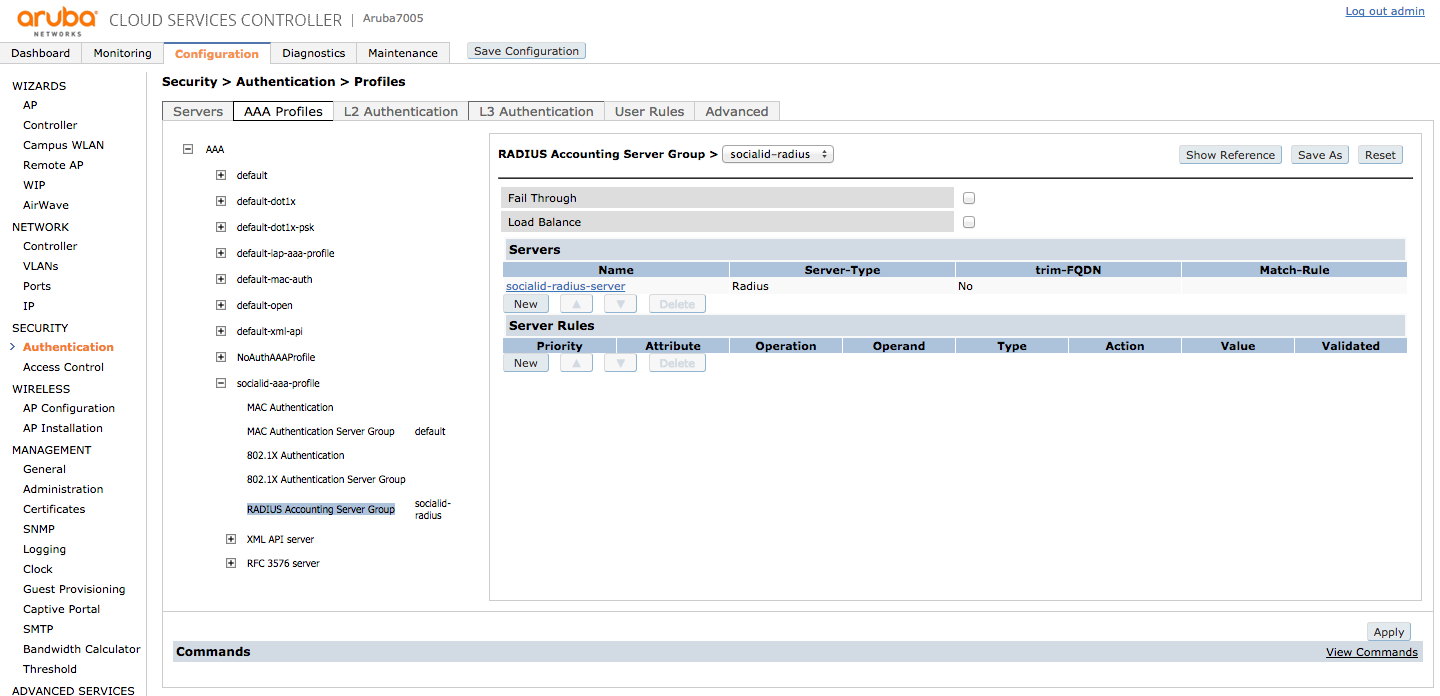Toggle the Fail Through checkbox
Viewport: 1440px width, 696px height.
[x=968, y=198]
